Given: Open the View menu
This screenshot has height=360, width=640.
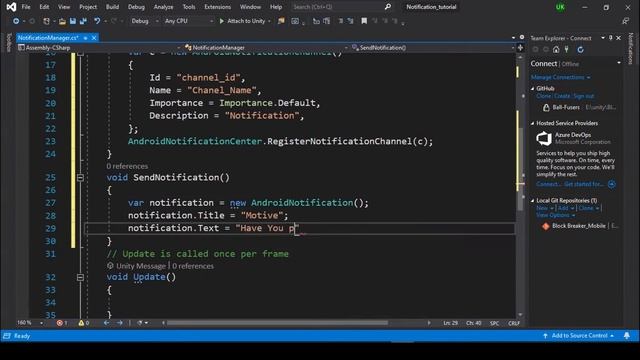Looking at the screenshot, I should coord(64,7).
